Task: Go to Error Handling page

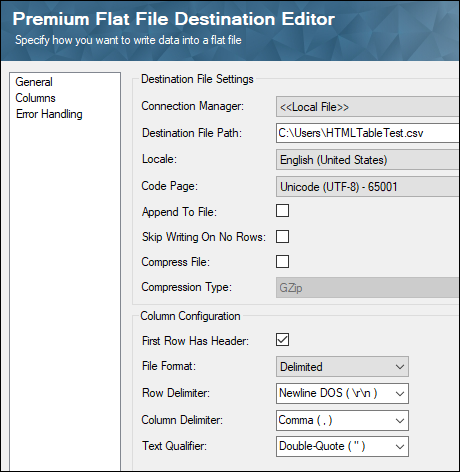Action: point(49,114)
